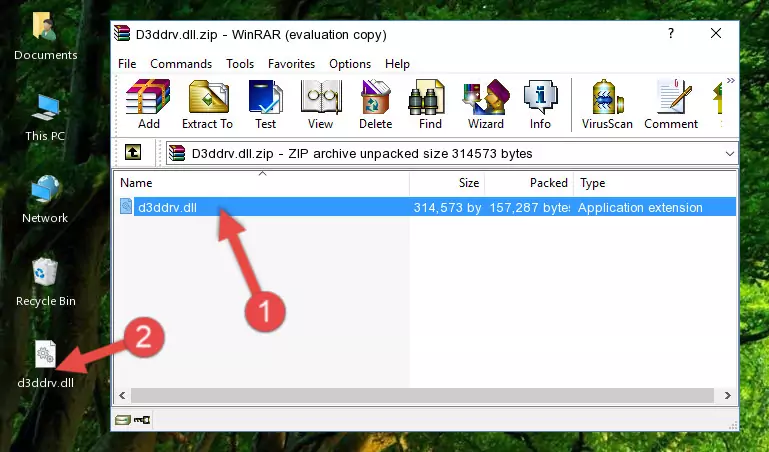This screenshot has width=769, height=452.
Task: Run the Test archive tool
Action: click(x=265, y=104)
